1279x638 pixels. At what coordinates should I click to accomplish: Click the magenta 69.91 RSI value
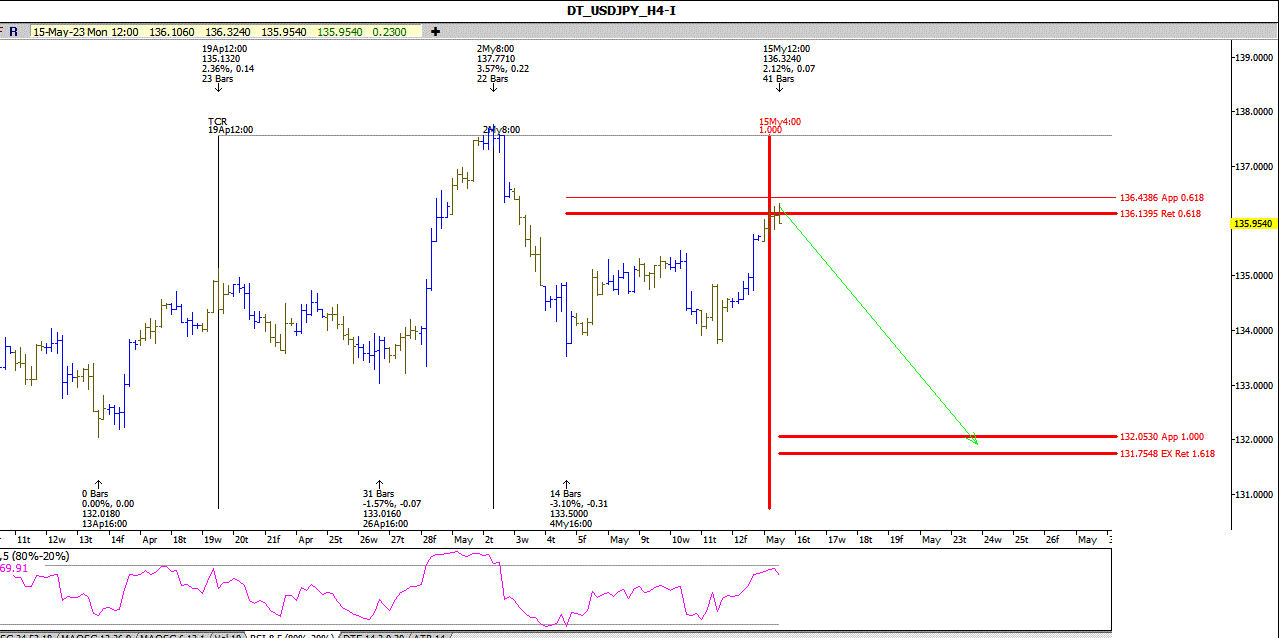click(x=13, y=568)
